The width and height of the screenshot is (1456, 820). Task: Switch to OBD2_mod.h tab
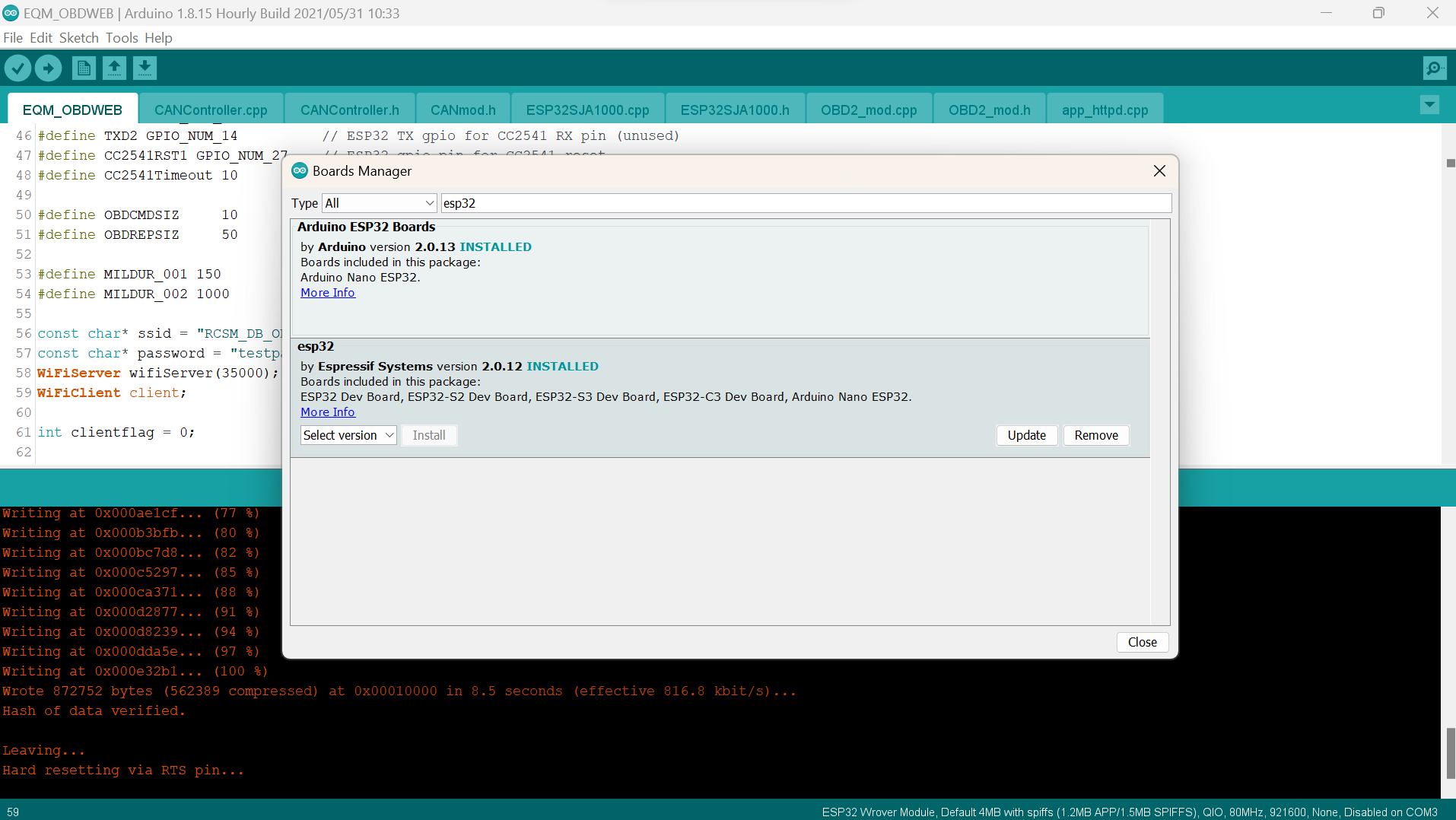click(990, 110)
